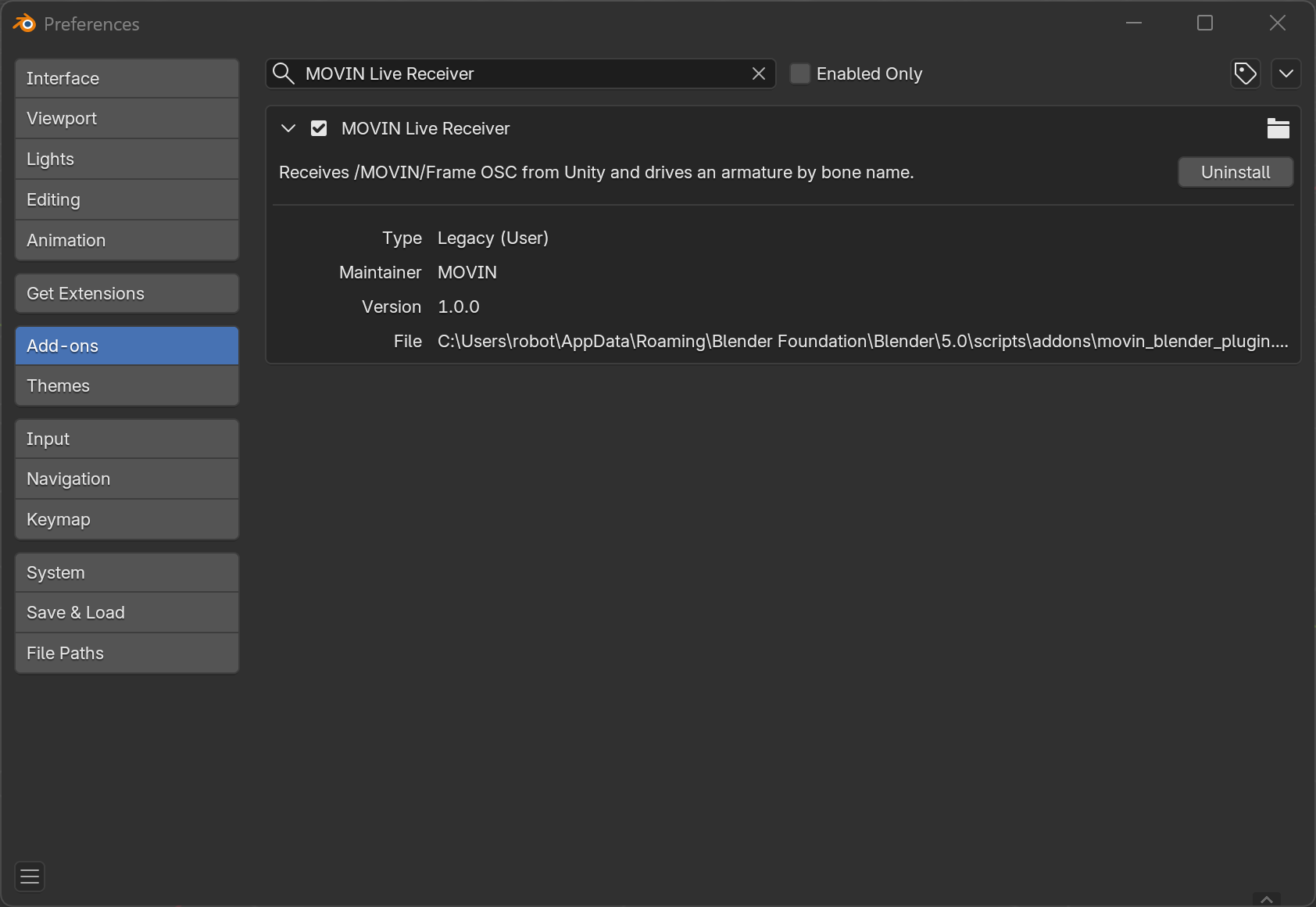The height and width of the screenshot is (907, 1316).
Task: Maximize the Preferences window
Action: (x=1204, y=23)
